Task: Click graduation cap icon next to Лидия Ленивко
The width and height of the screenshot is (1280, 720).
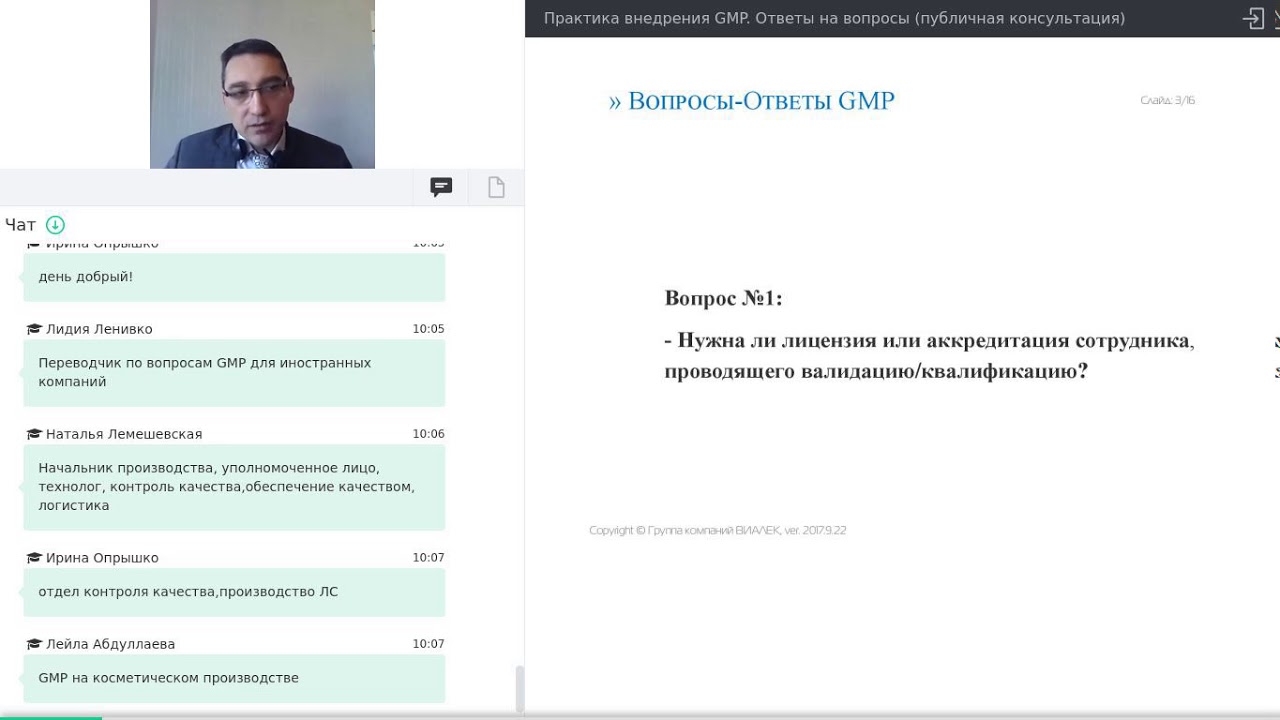Action: point(34,329)
